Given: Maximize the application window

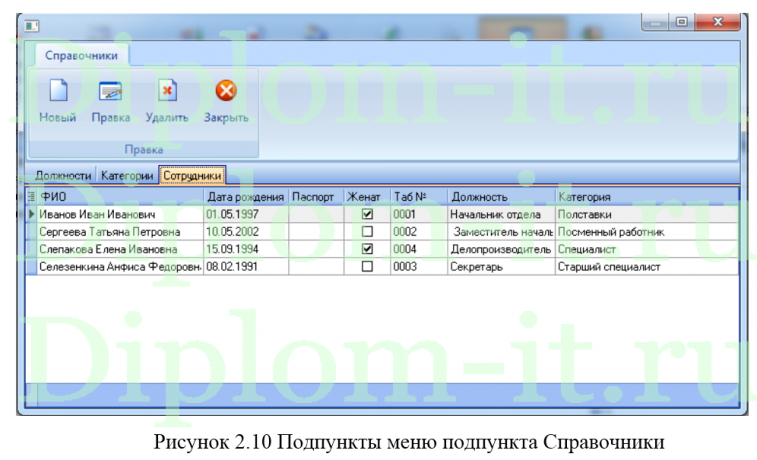Looking at the screenshot, I should click(682, 22).
